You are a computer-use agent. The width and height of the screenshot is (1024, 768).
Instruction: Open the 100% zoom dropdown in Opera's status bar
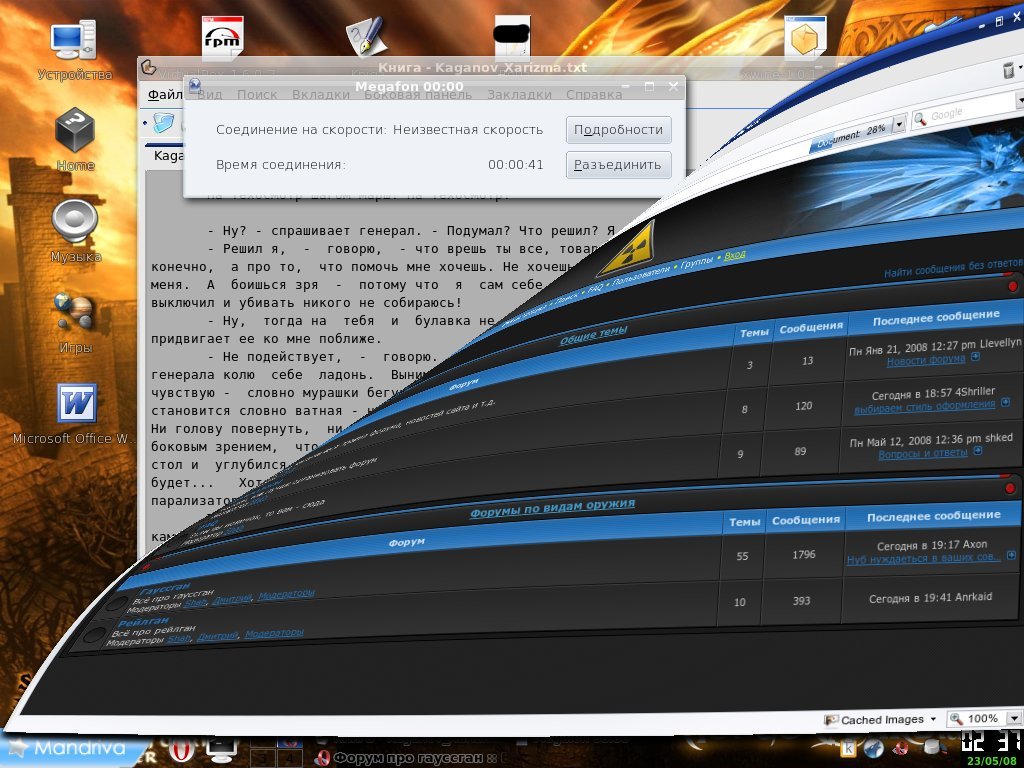coord(1014,718)
